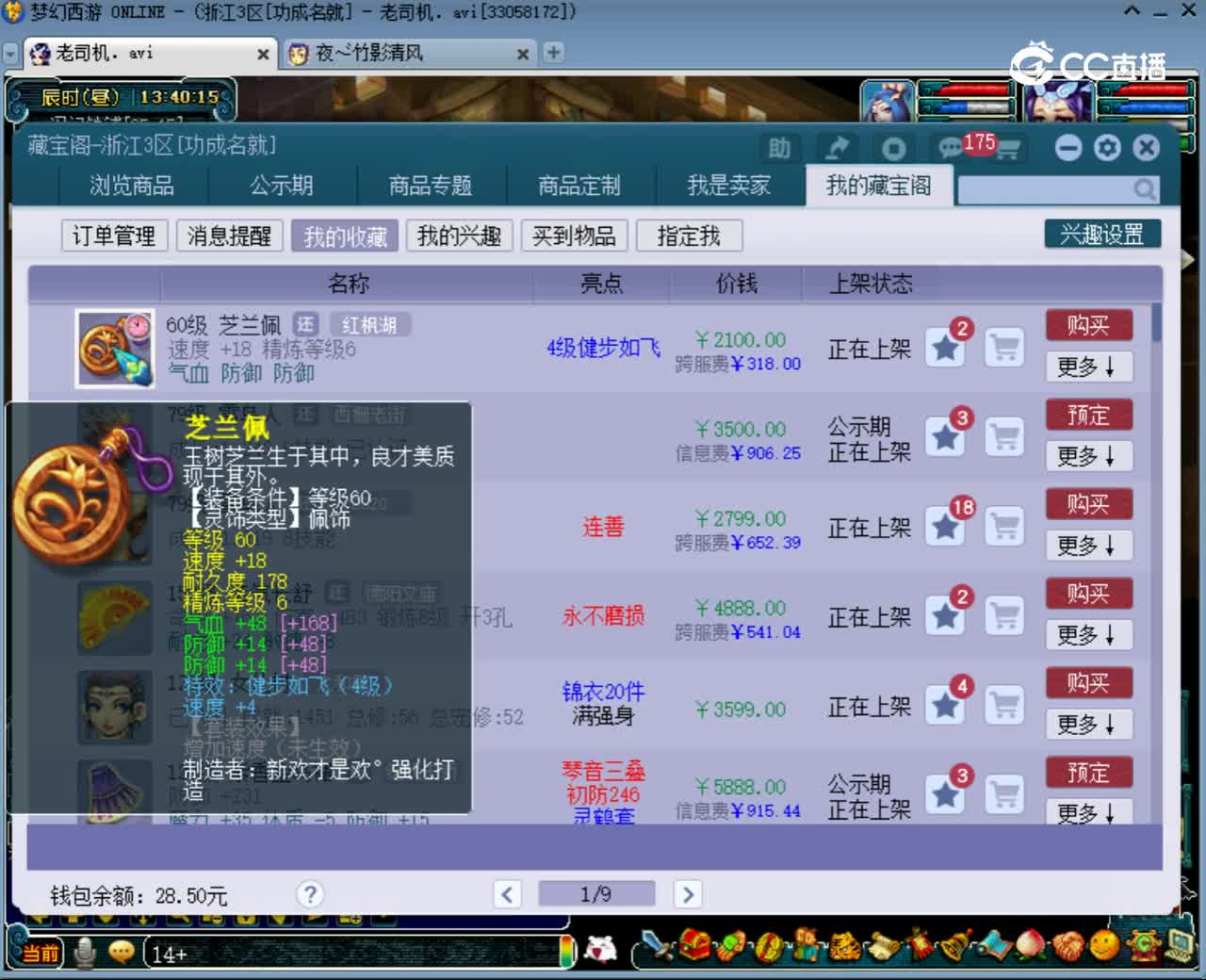The height and width of the screenshot is (980, 1206).
Task: Buy the ￥4888.00 永不磨损 item
Action: [x=1088, y=594]
